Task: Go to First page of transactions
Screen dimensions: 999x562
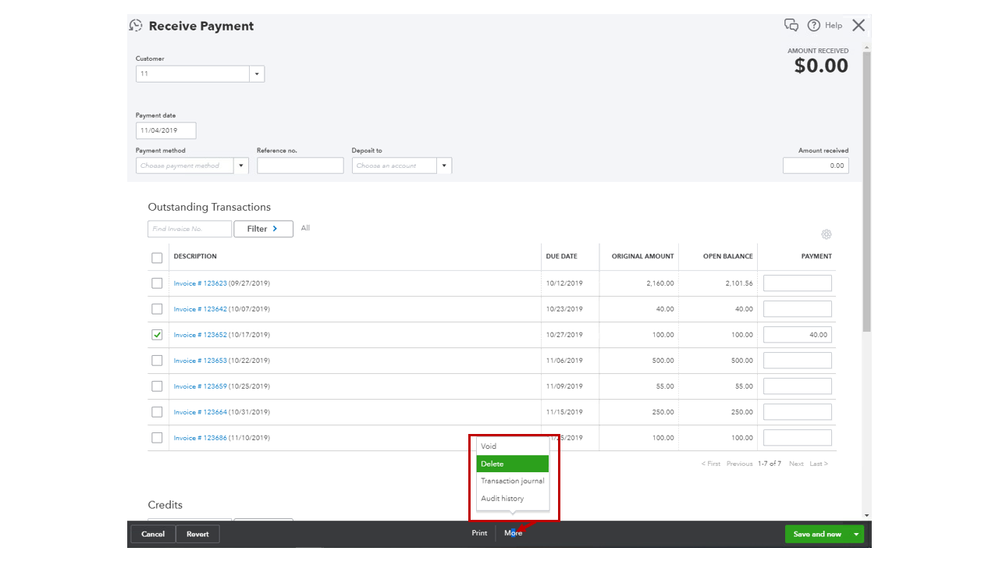Action: (x=711, y=464)
